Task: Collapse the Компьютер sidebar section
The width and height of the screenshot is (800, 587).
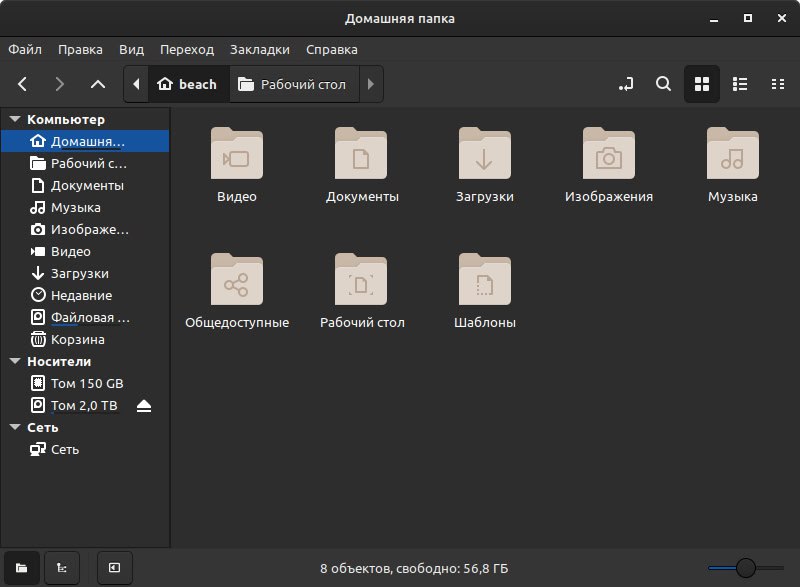Action: point(15,119)
